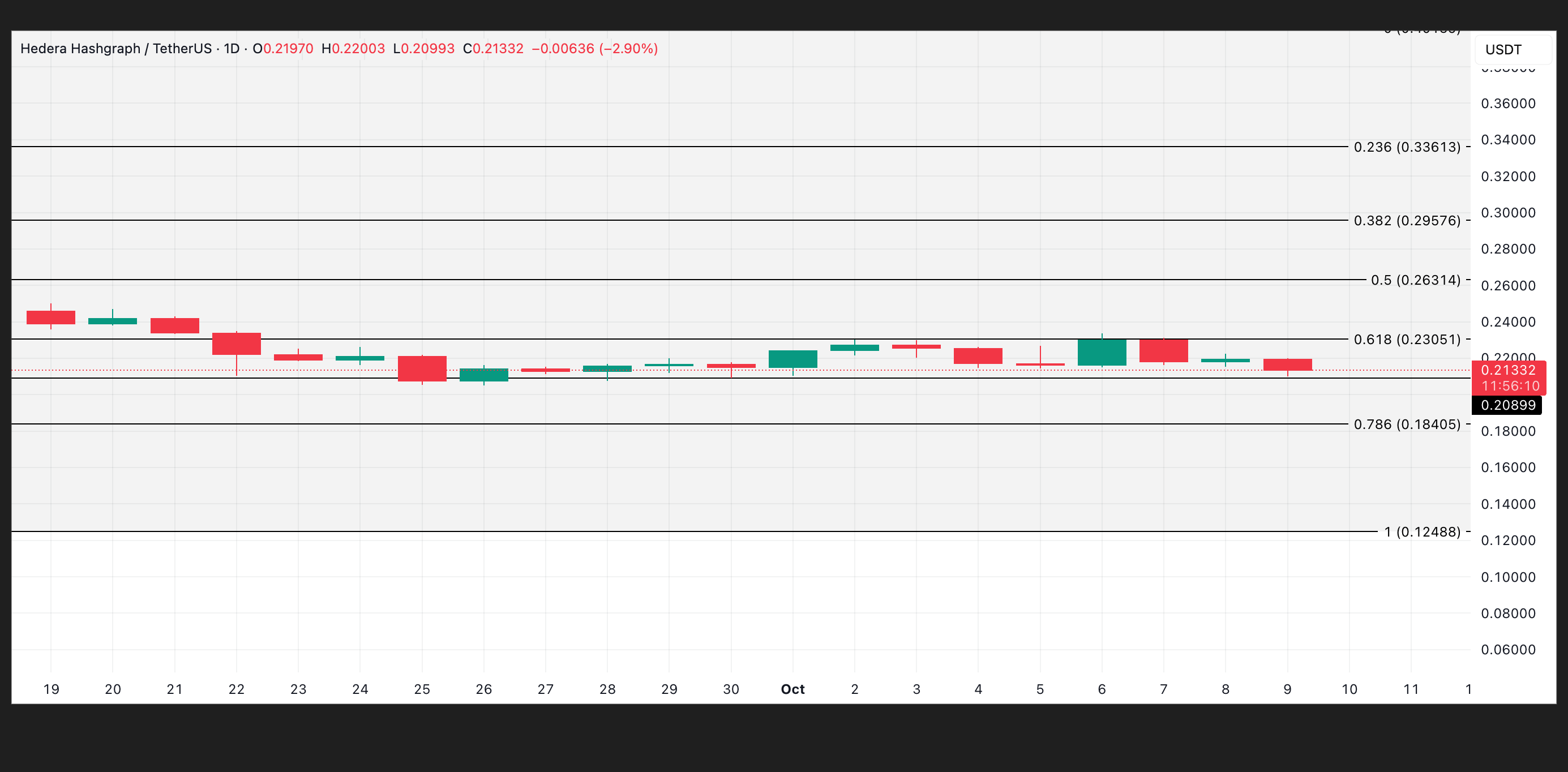Click date 19 on the time axis
The height and width of the screenshot is (772, 1568).
(x=51, y=689)
